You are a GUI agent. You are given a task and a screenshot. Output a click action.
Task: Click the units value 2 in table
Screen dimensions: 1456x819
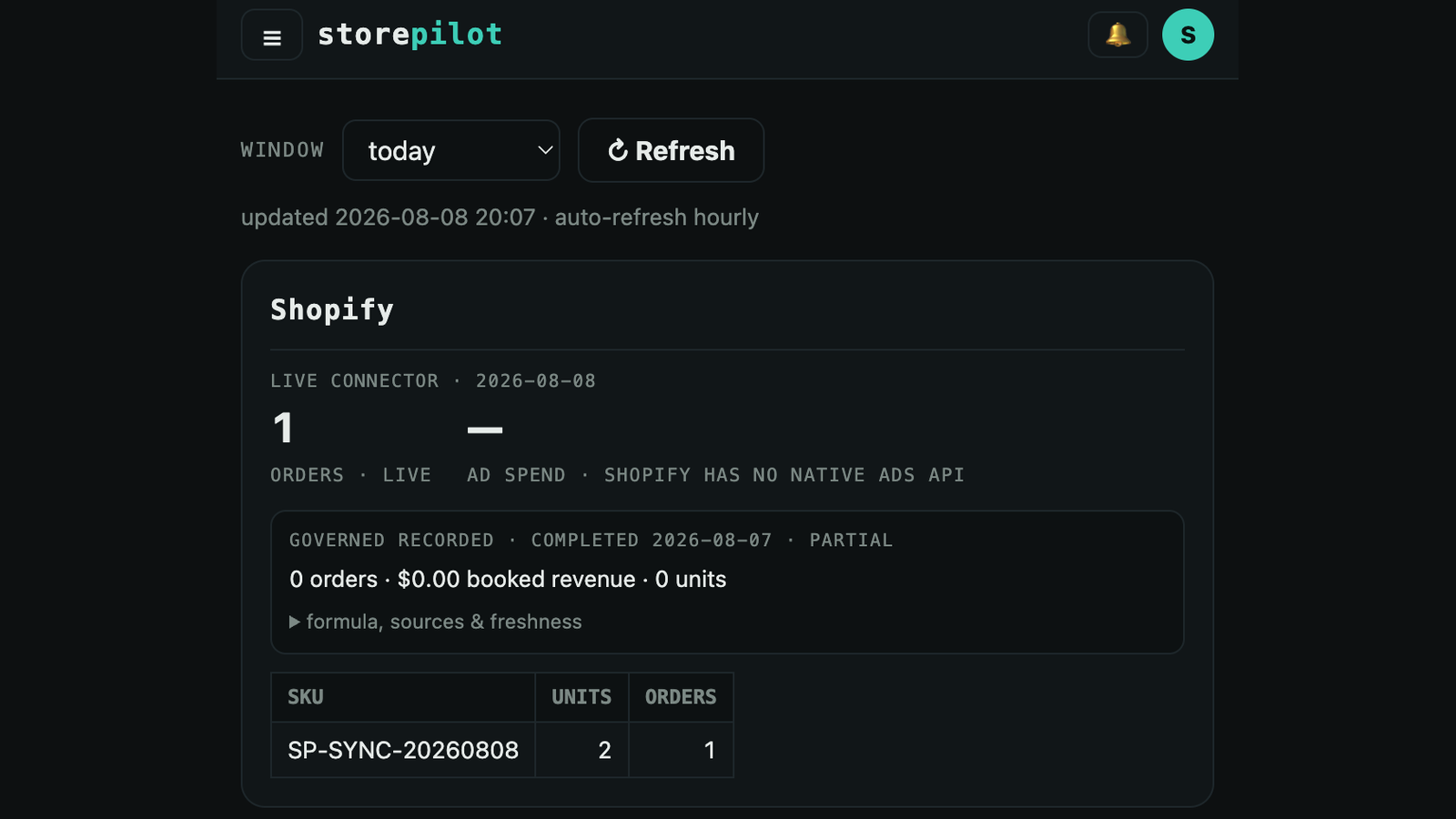pos(604,750)
